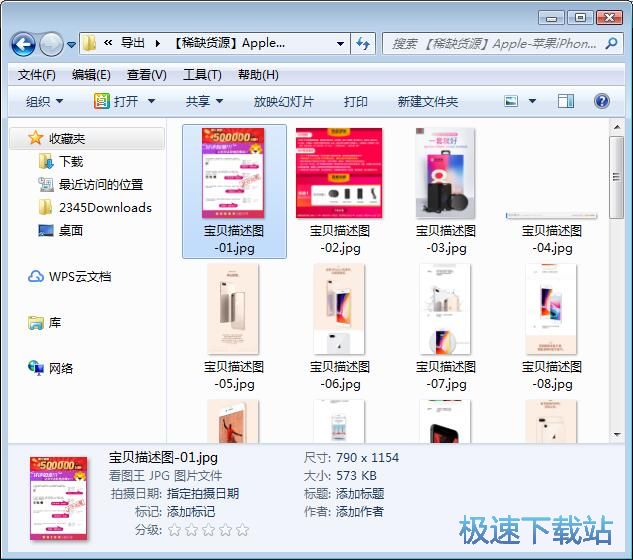
Task: Open the 共享 dropdown
Action: point(204,101)
